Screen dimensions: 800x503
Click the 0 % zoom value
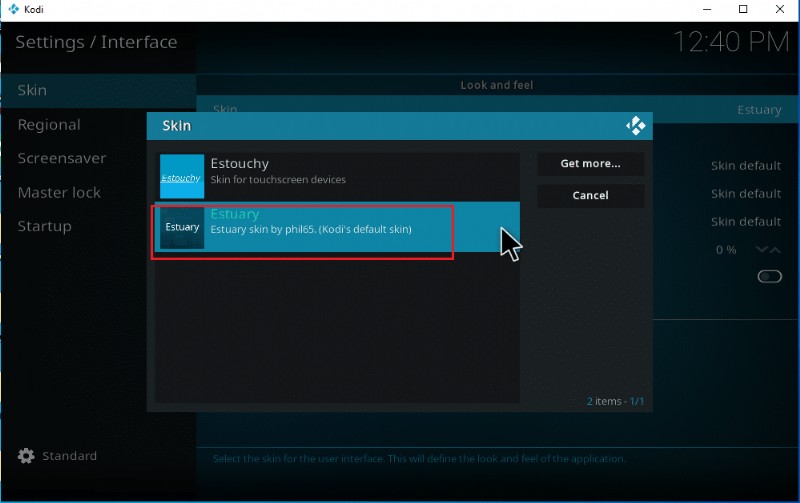click(726, 249)
